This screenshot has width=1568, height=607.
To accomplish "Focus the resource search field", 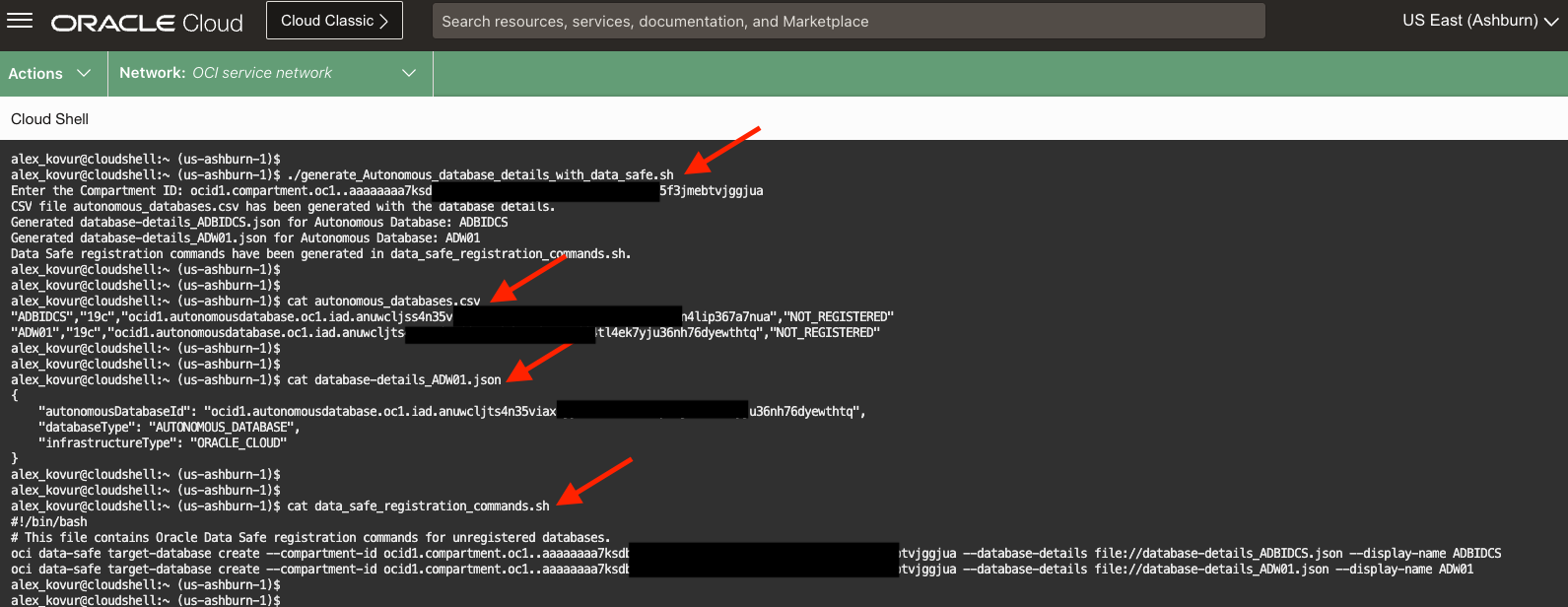I will [x=848, y=21].
